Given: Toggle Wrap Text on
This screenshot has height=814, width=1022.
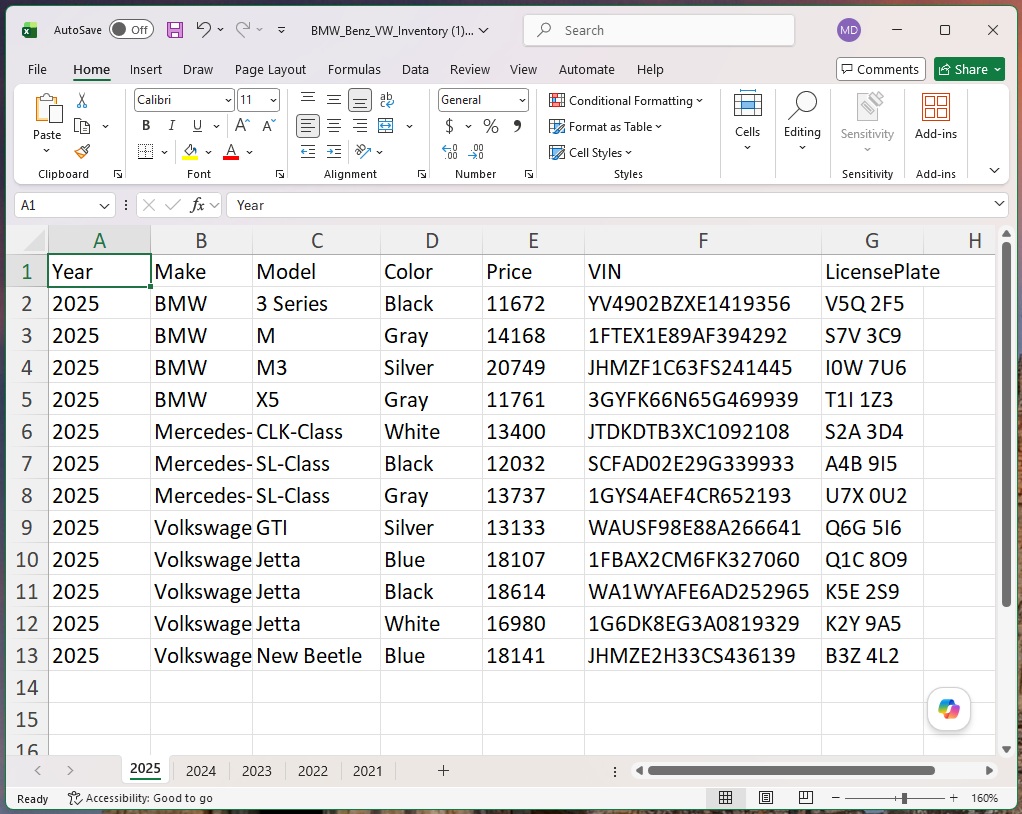Looking at the screenshot, I should coord(386,100).
